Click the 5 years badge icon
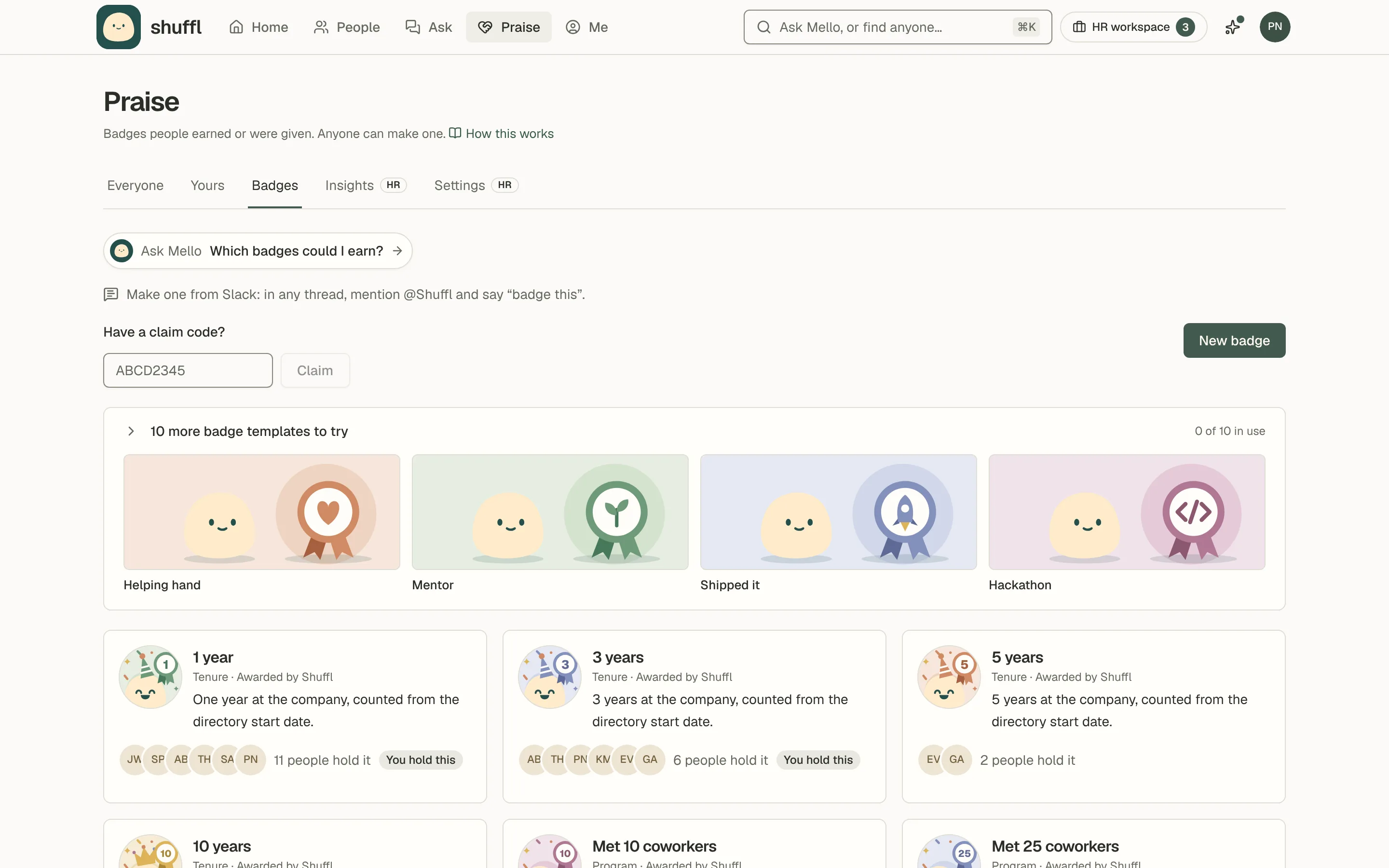Image resolution: width=1389 pixels, height=868 pixels. 949,677
